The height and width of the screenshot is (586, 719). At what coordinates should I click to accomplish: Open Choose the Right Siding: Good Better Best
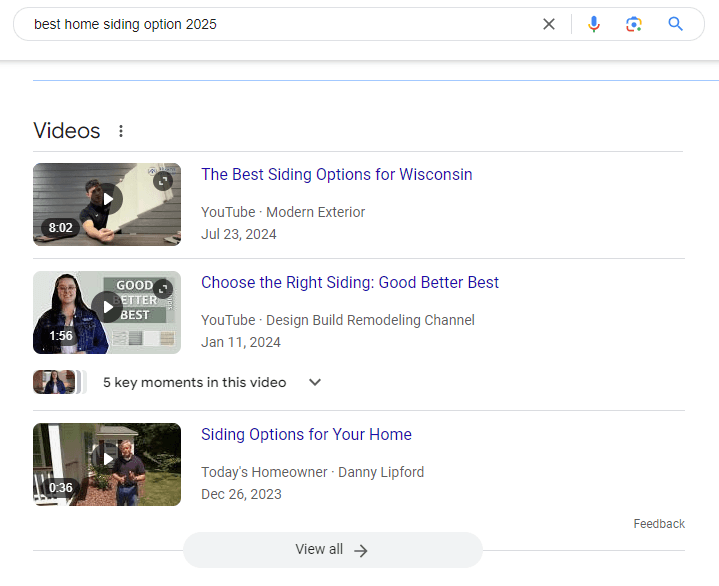pos(350,282)
